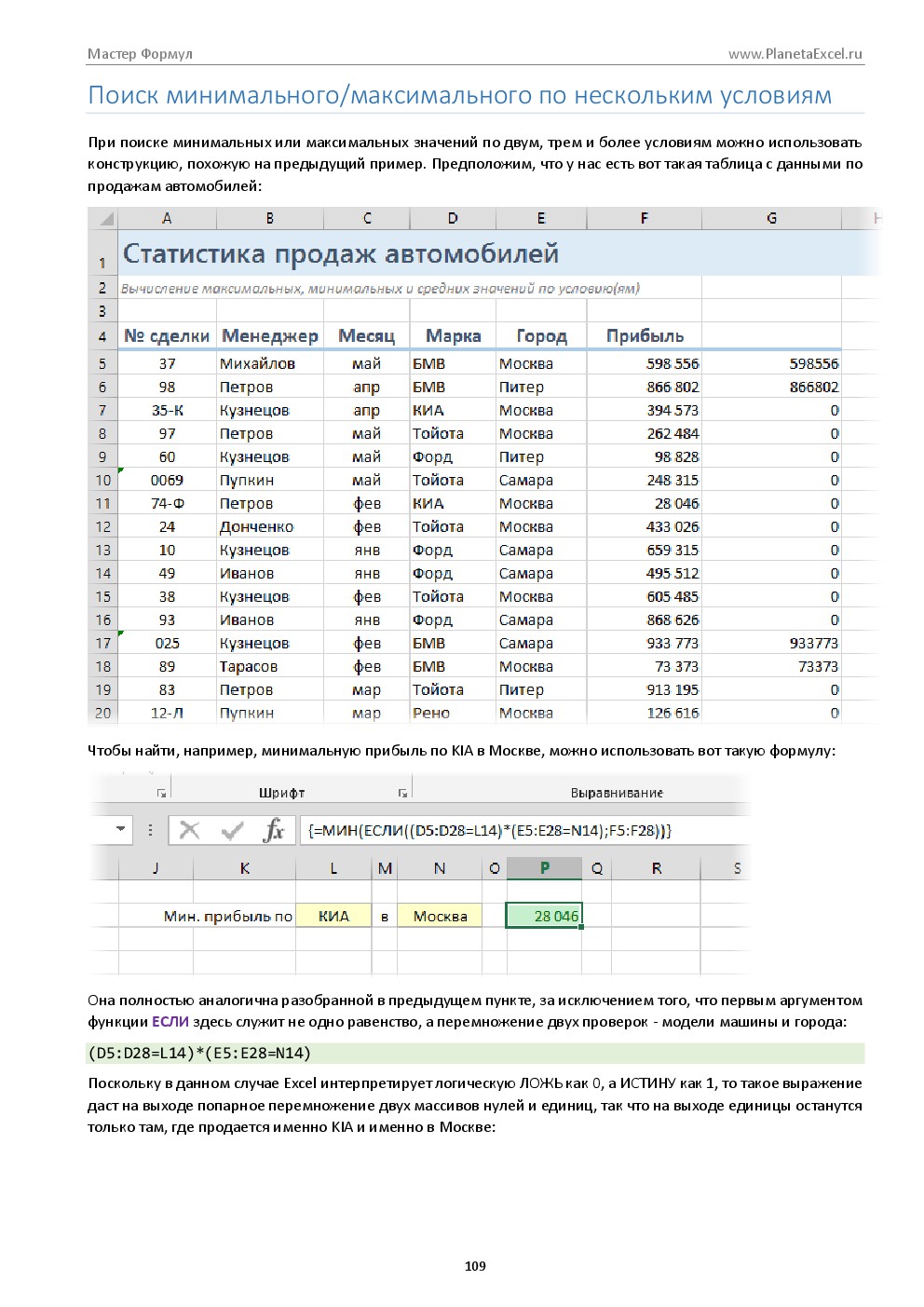This screenshot has width=924, height=1307.
Task: Click the yellow cell containing КИА
Action: (333, 916)
